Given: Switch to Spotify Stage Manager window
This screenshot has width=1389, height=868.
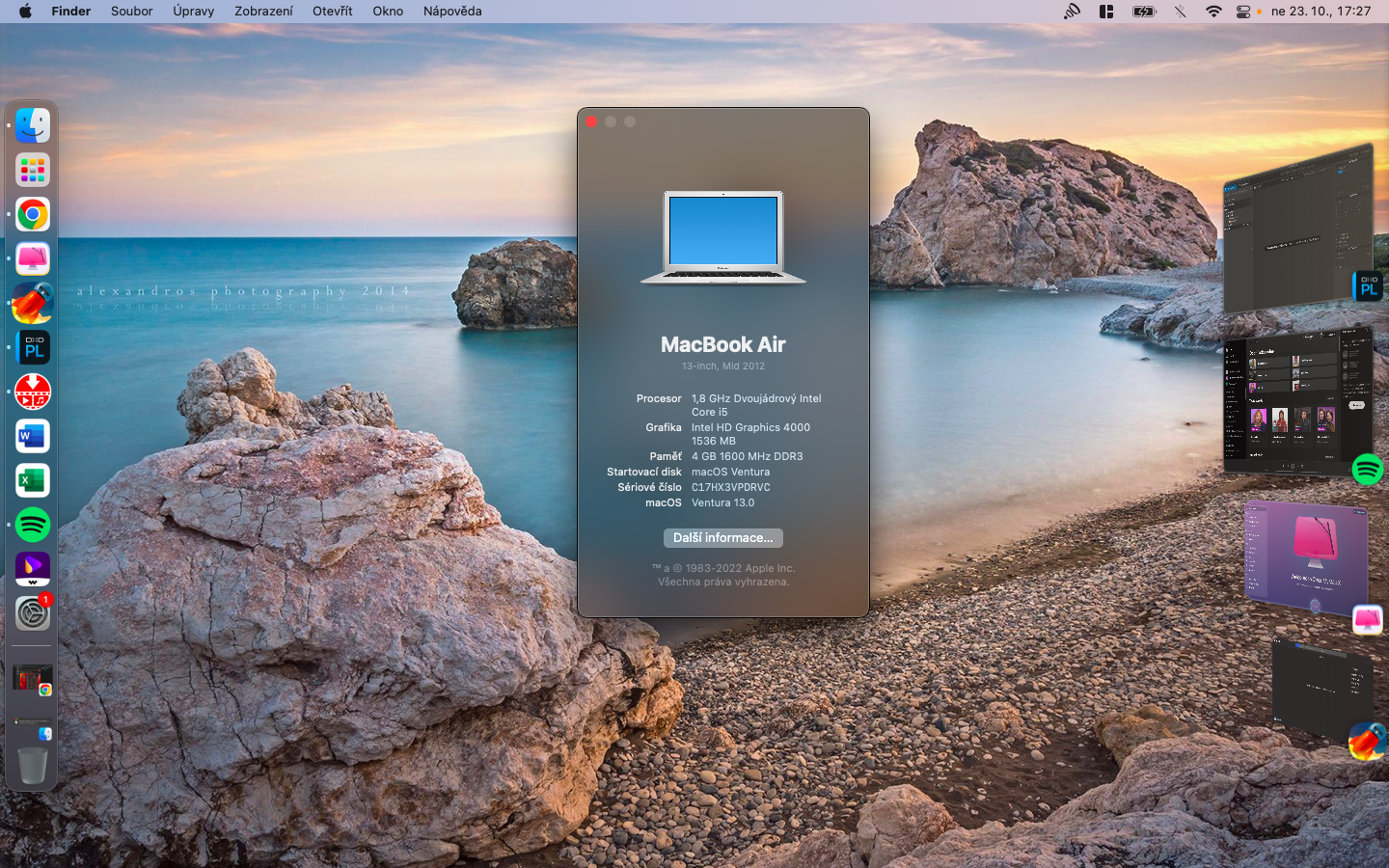Looking at the screenshot, I should pyautogui.click(x=1298, y=401).
